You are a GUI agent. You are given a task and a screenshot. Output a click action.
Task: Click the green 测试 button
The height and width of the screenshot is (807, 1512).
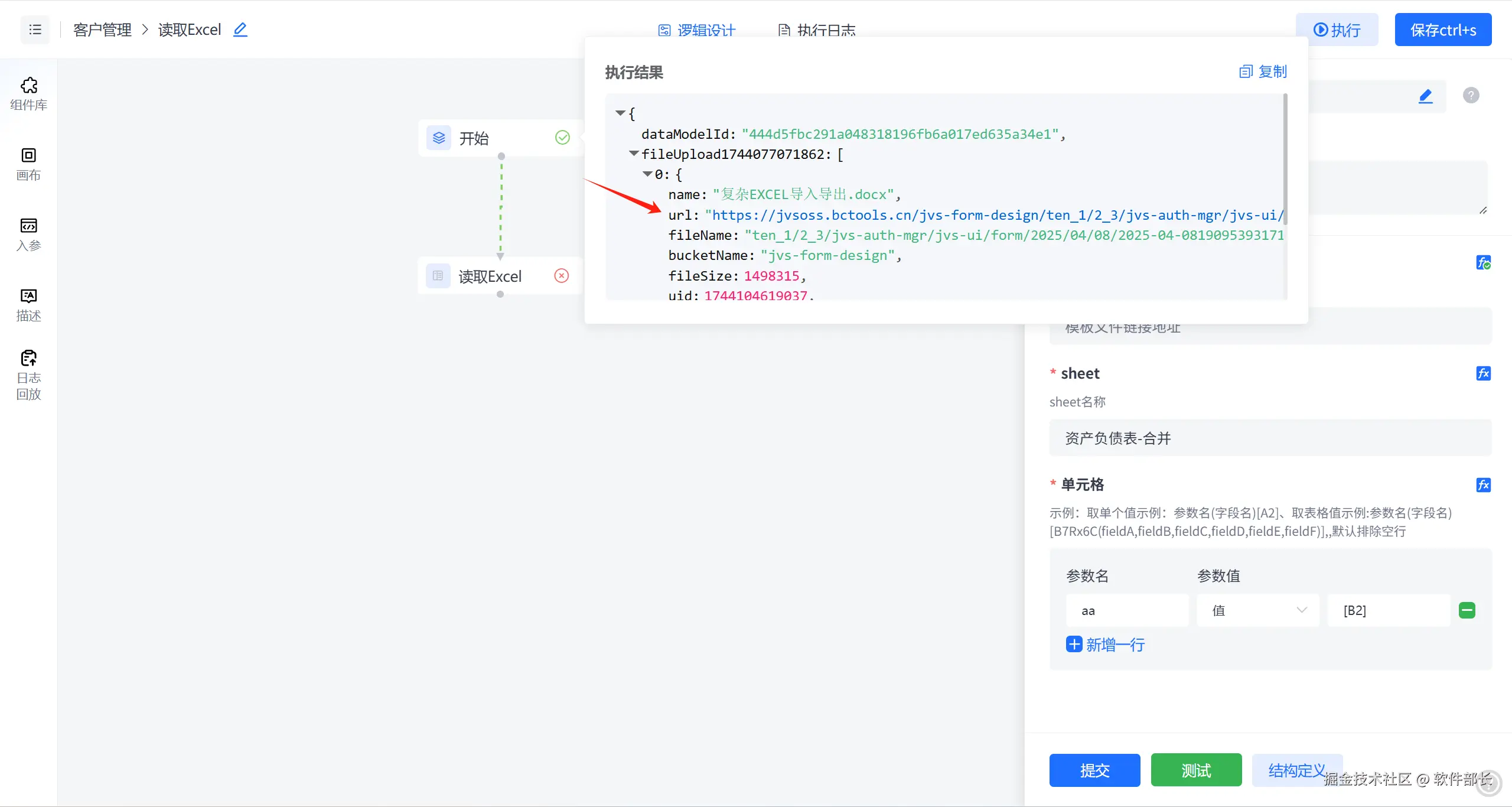tap(1196, 770)
